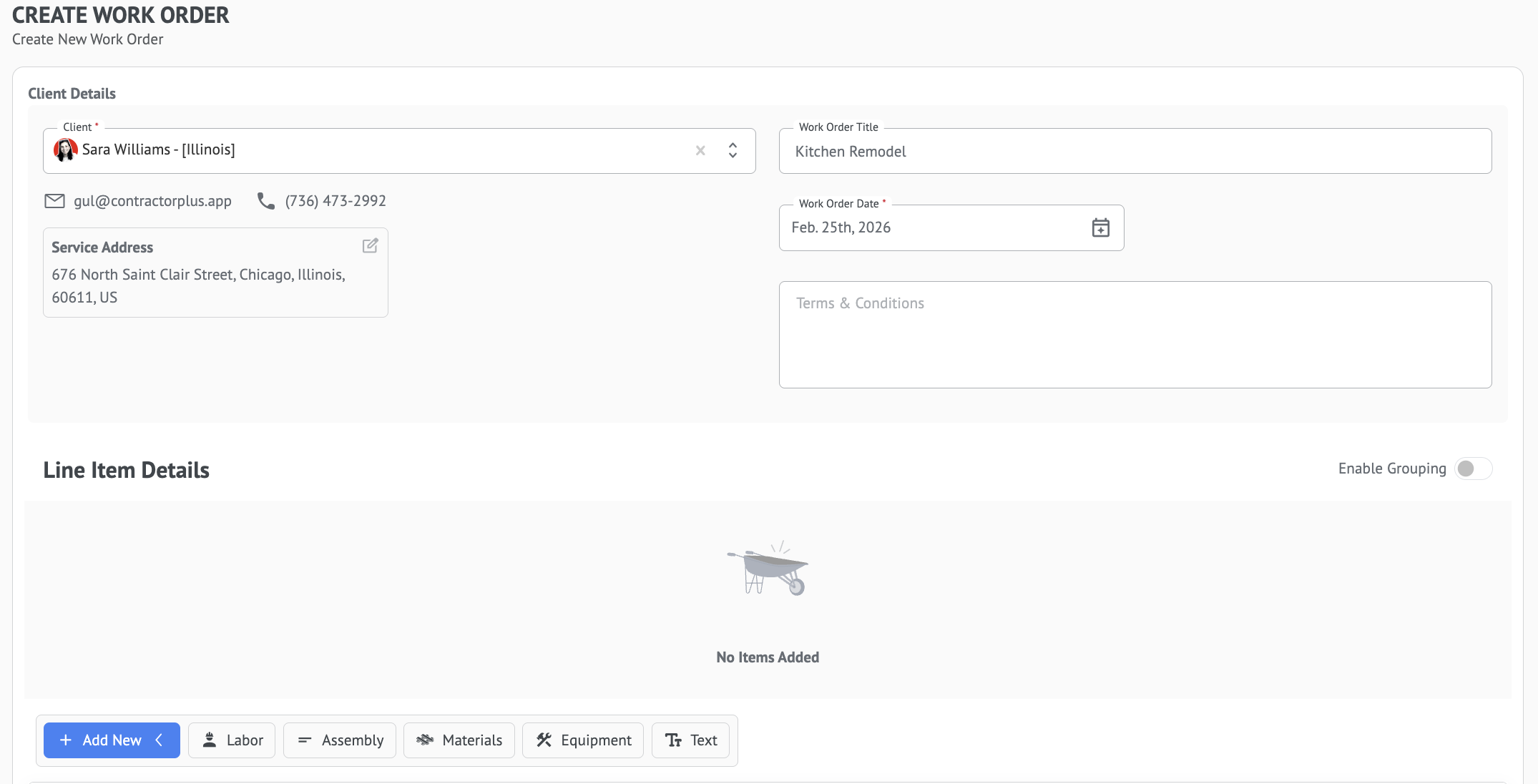Click the Work Order Title field
Image resolution: width=1538 pixels, height=784 pixels.
click(x=1135, y=152)
